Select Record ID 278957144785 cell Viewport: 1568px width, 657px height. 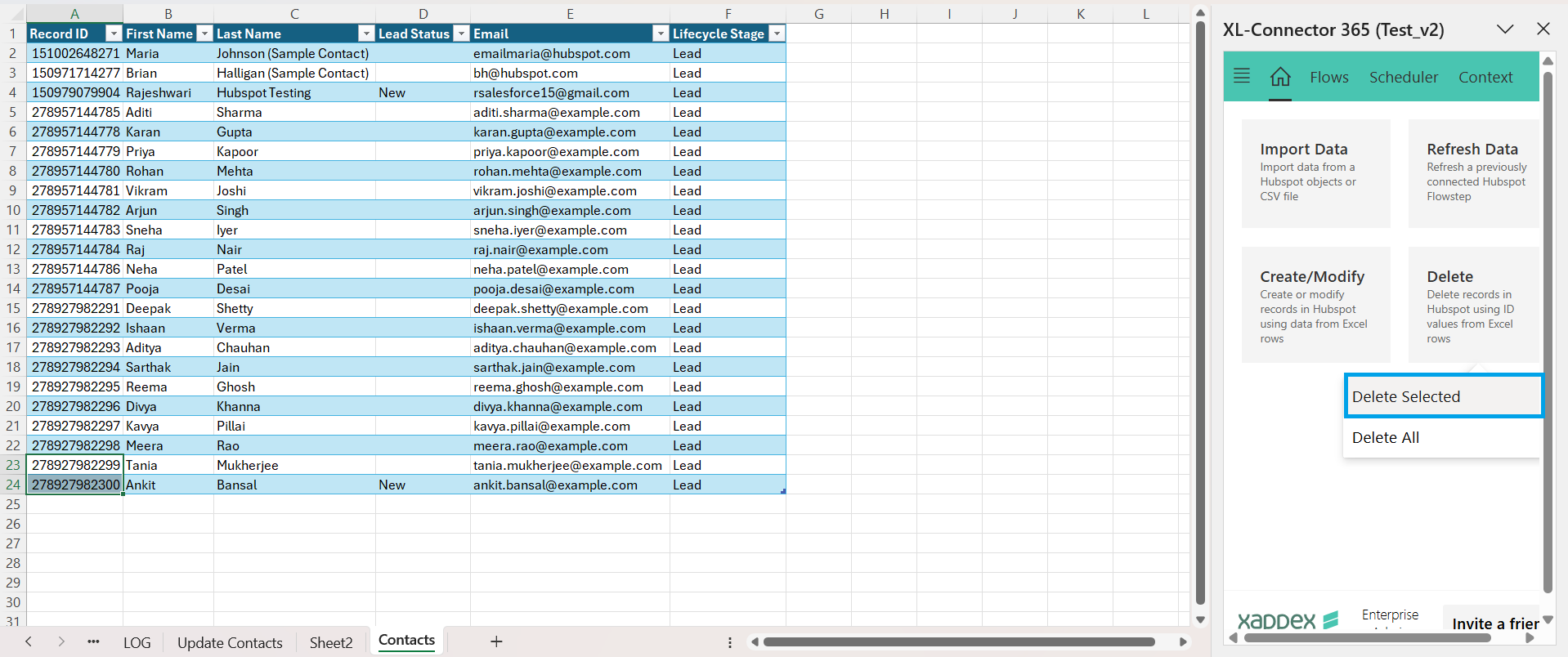tap(75, 112)
